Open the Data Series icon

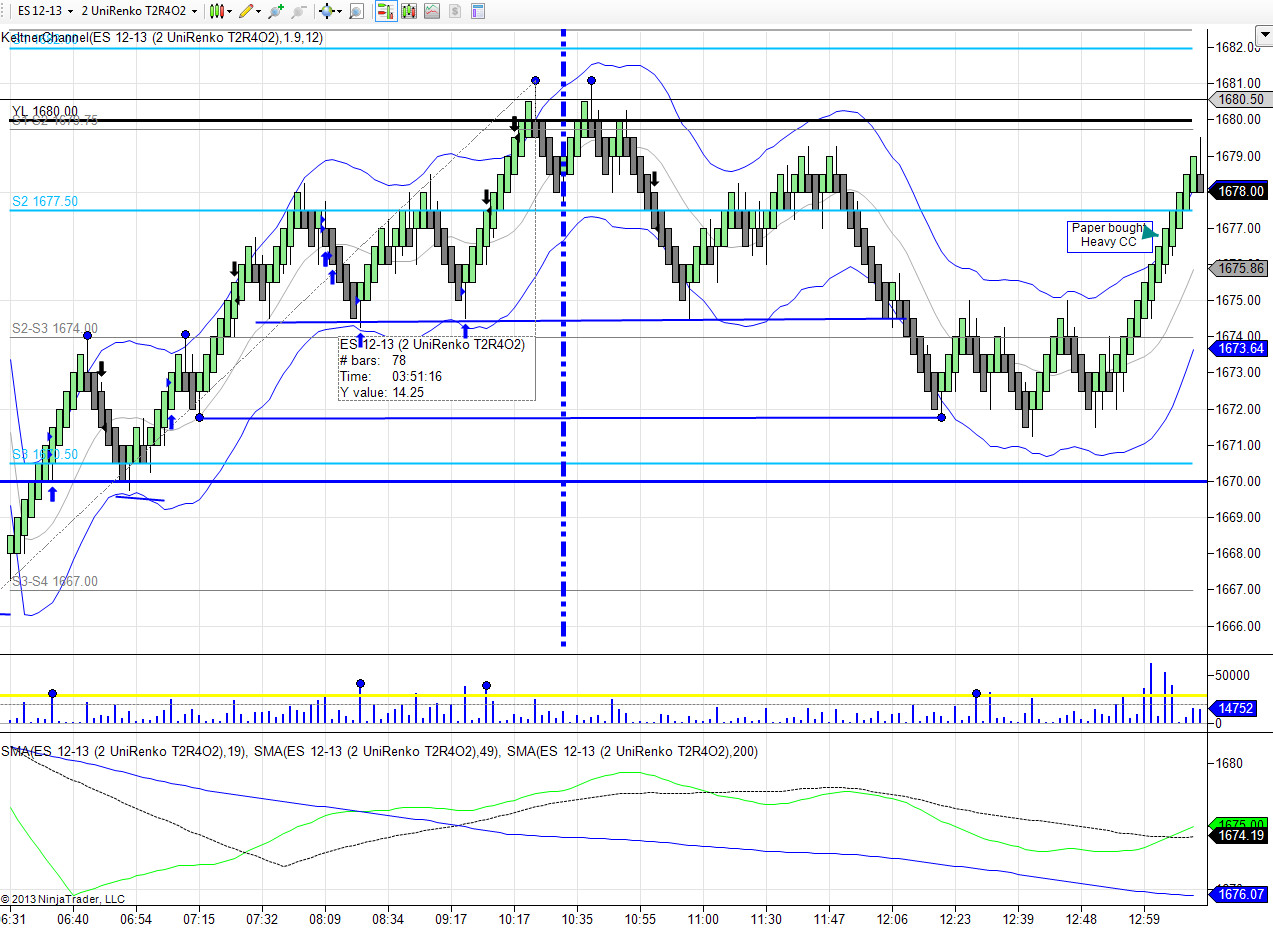409,11
